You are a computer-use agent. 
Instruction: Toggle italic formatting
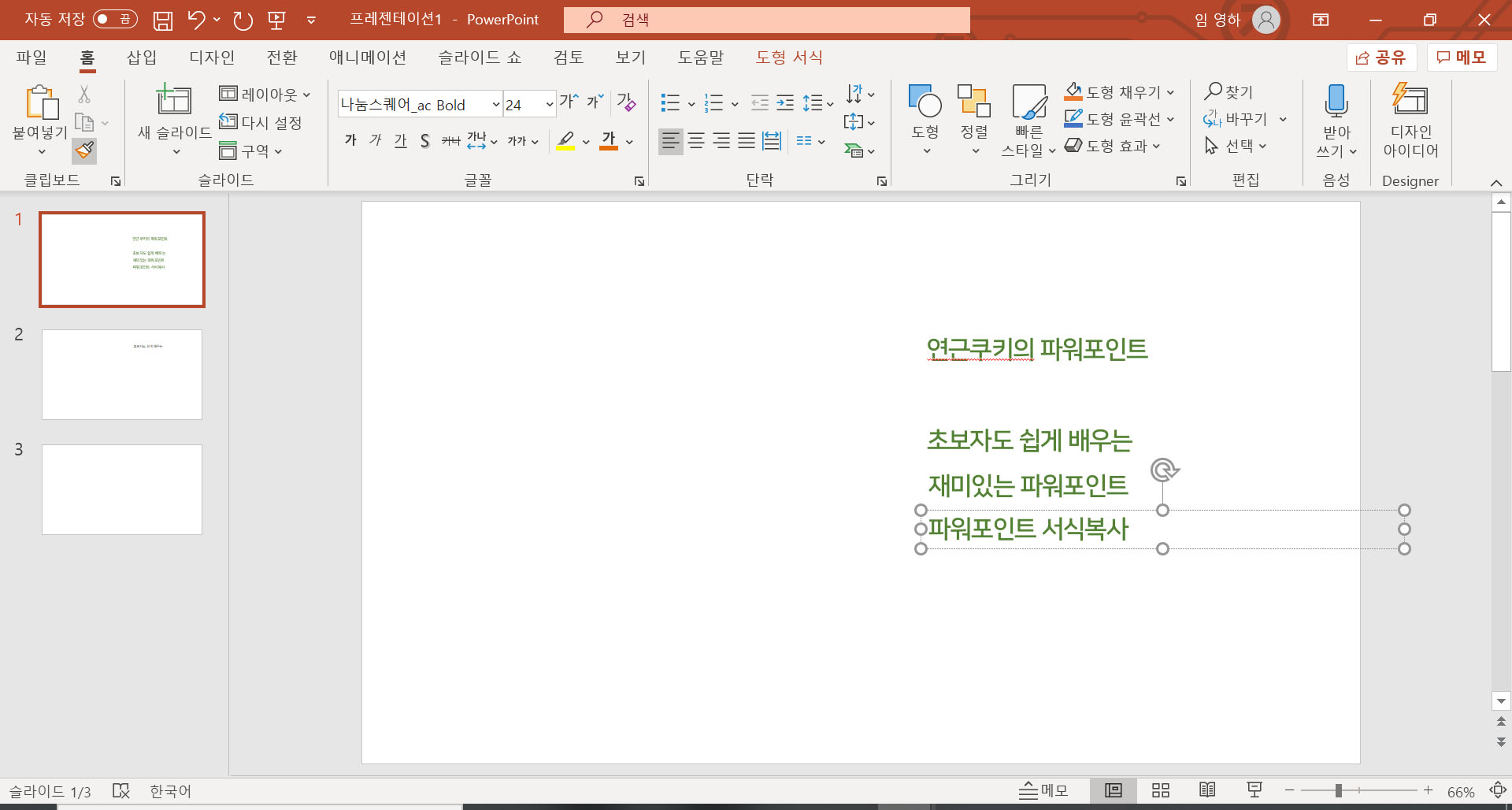coord(376,141)
